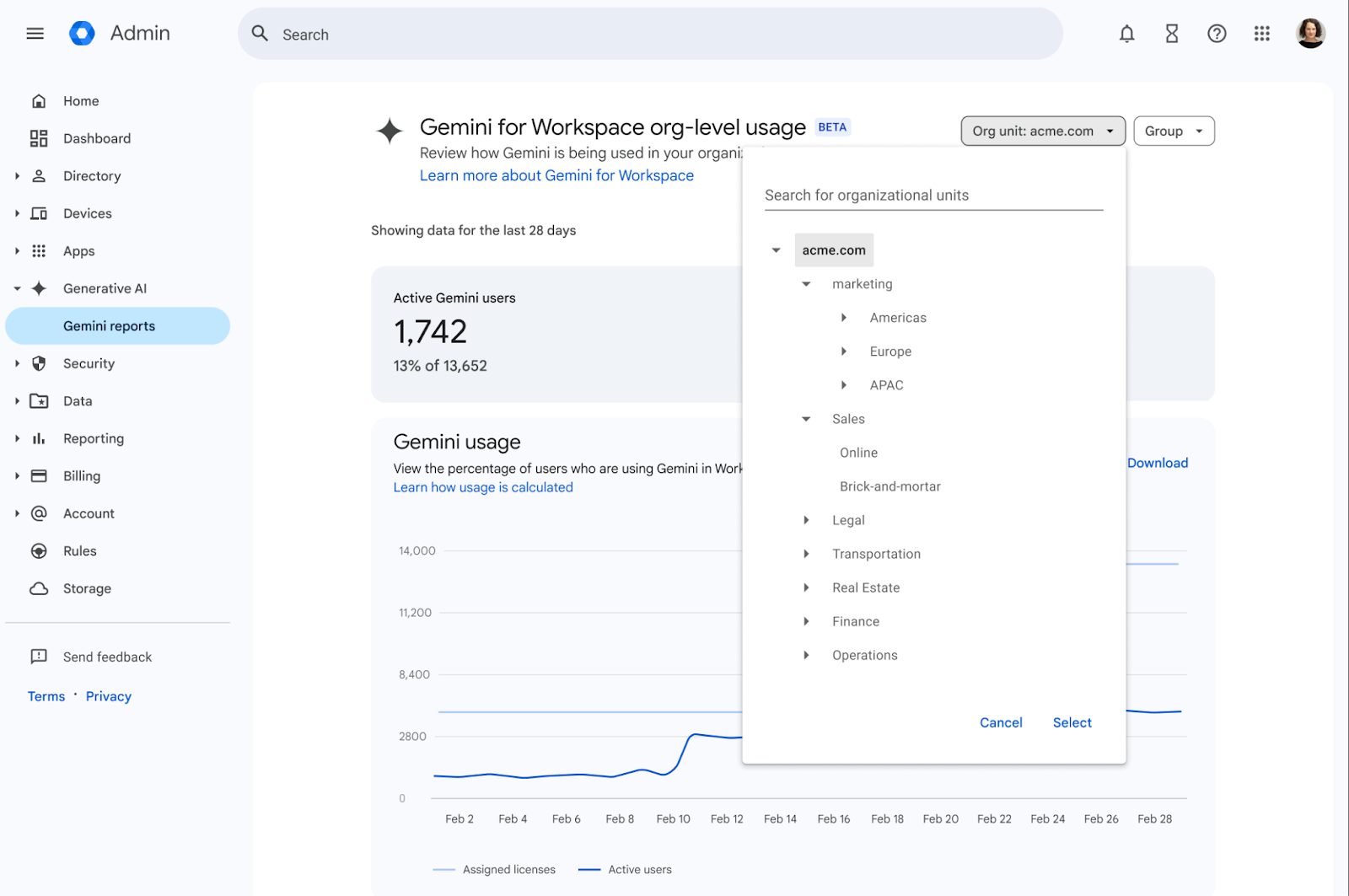Open the Group dropdown
The image size is (1349, 896).
[x=1174, y=131]
